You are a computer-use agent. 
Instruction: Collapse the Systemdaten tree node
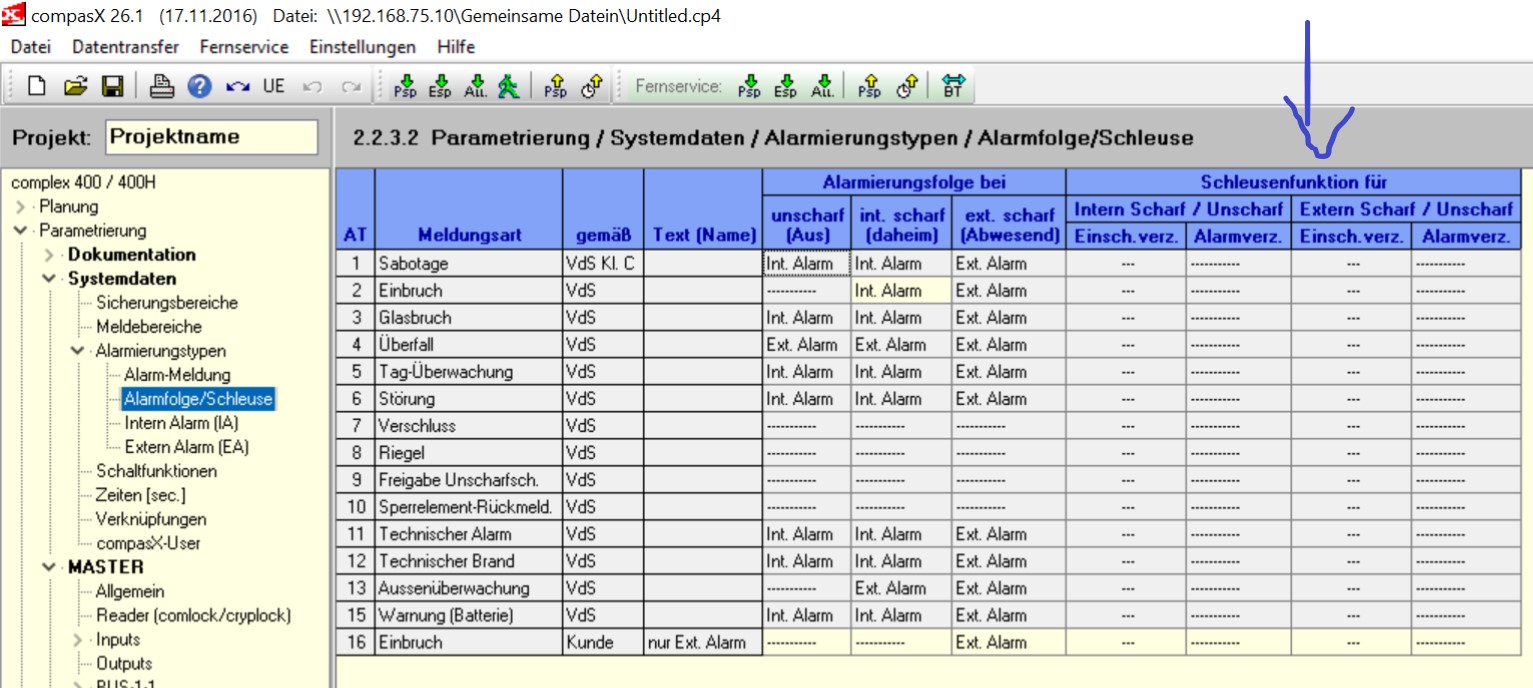coord(49,279)
